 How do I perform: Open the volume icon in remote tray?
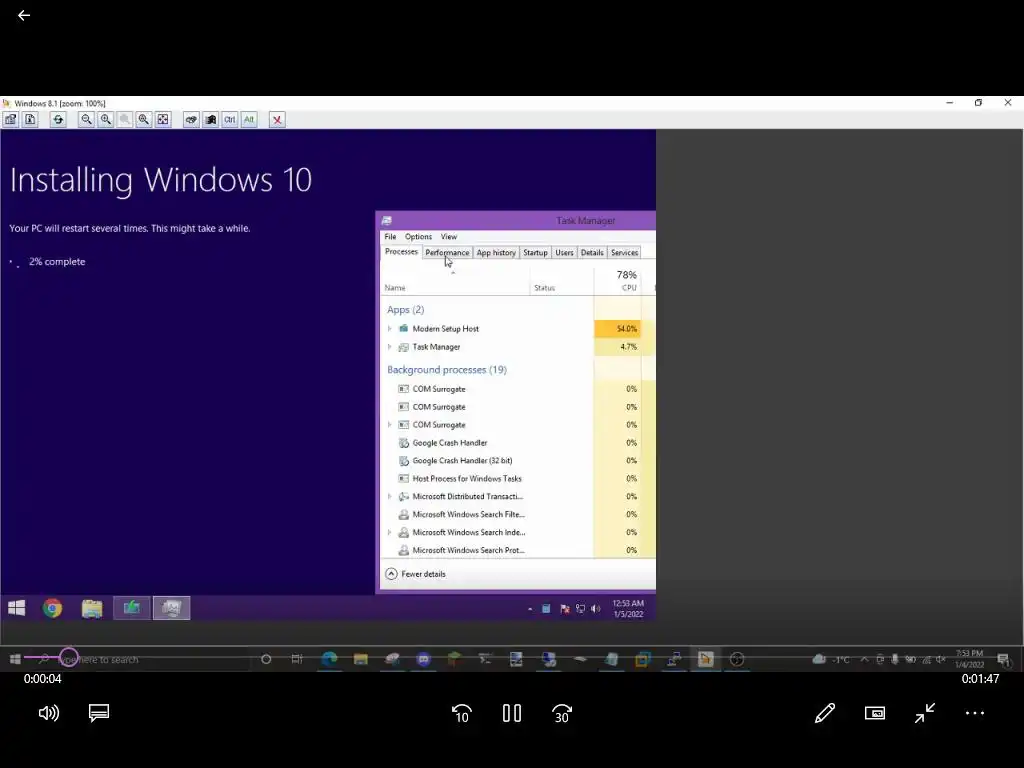tap(596, 609)
